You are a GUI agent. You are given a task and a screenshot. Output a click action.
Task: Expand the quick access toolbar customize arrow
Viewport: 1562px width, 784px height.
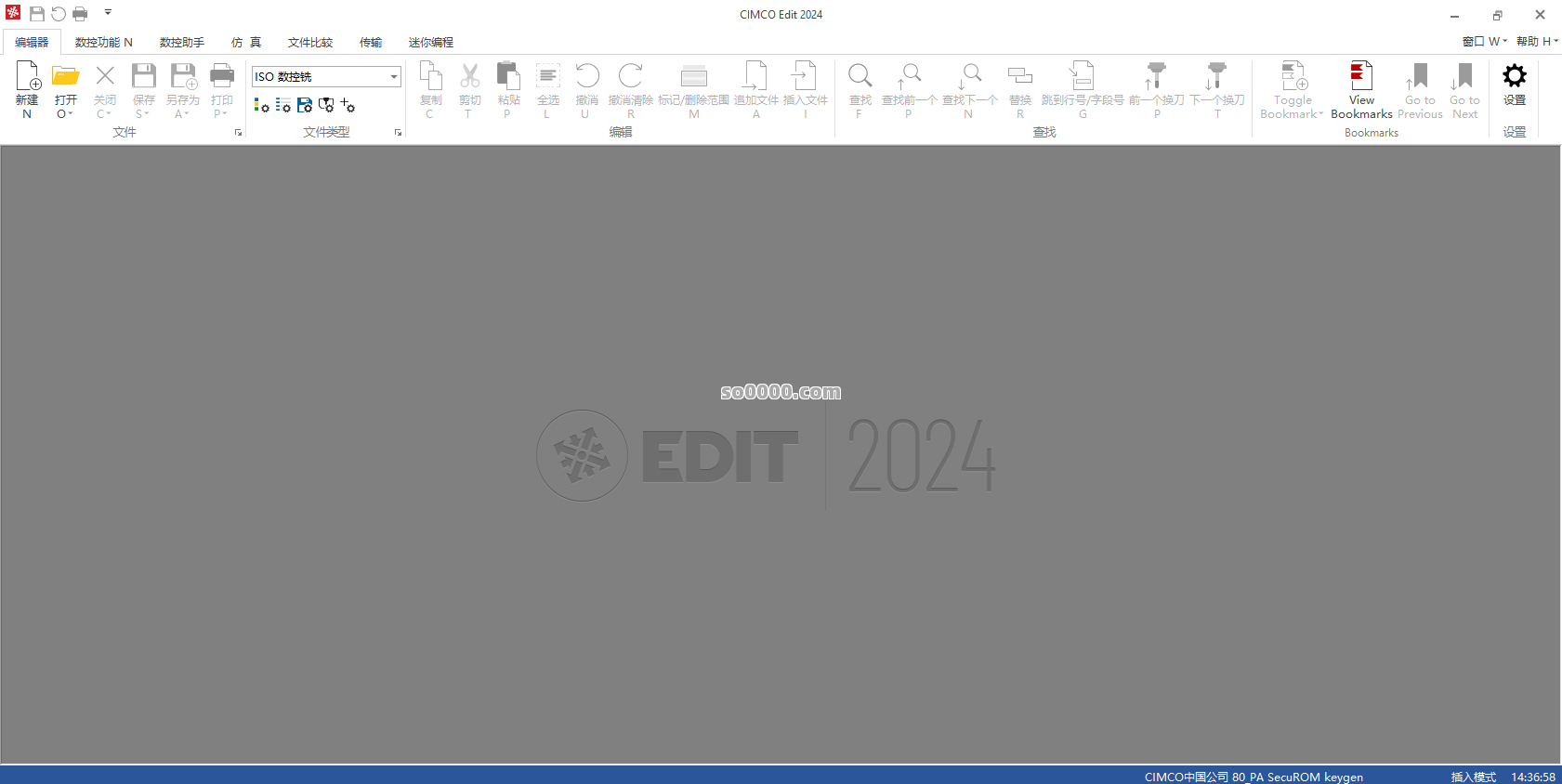tap(108, 13)
